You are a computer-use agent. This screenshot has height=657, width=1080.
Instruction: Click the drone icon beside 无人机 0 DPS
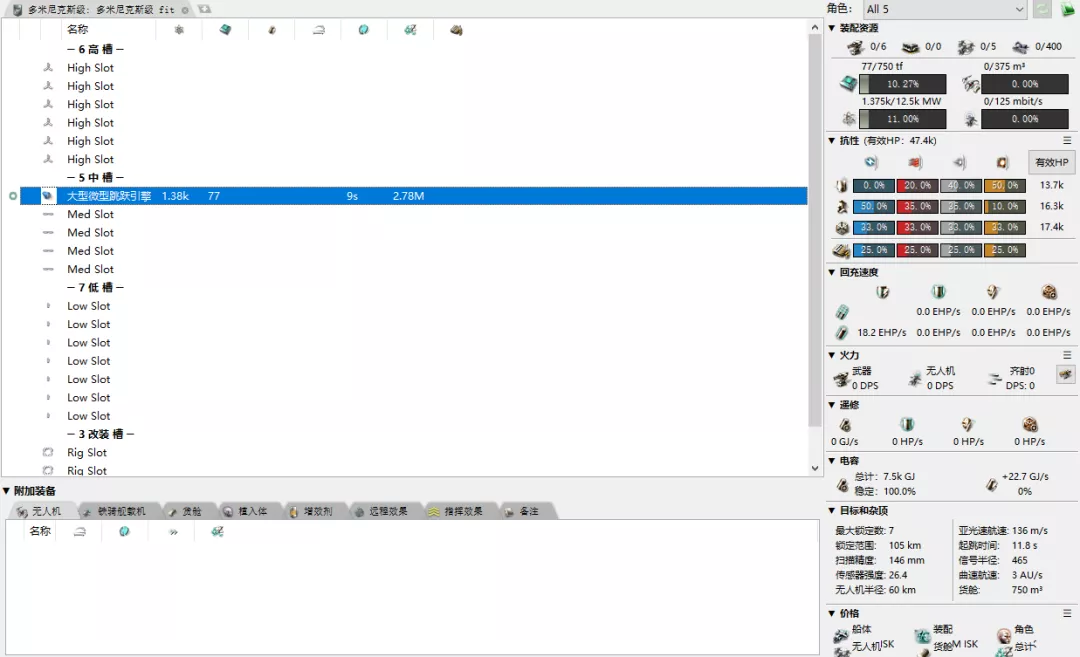915,378
